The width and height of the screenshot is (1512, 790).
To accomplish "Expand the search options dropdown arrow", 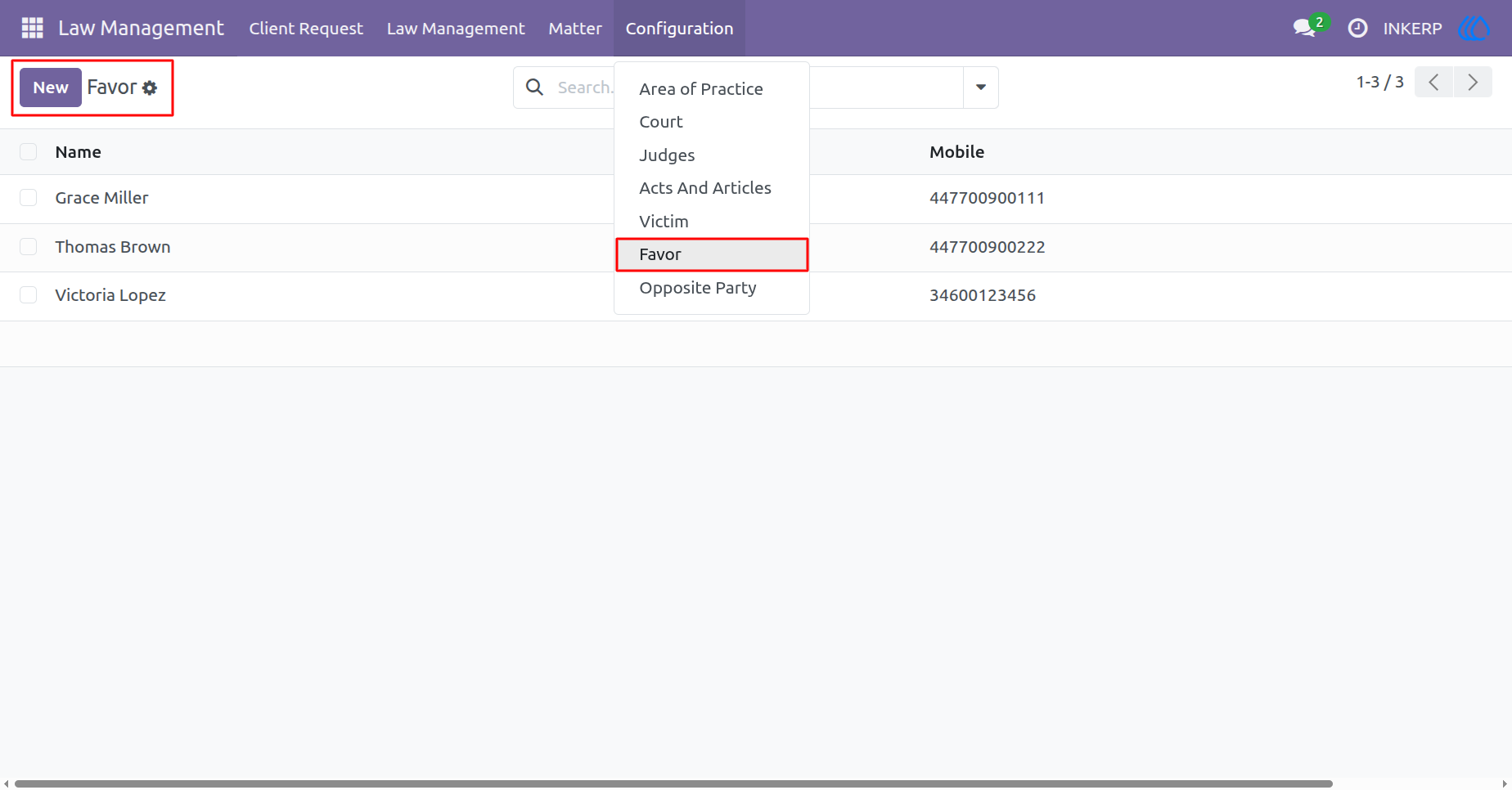I will tap(980, 88).
